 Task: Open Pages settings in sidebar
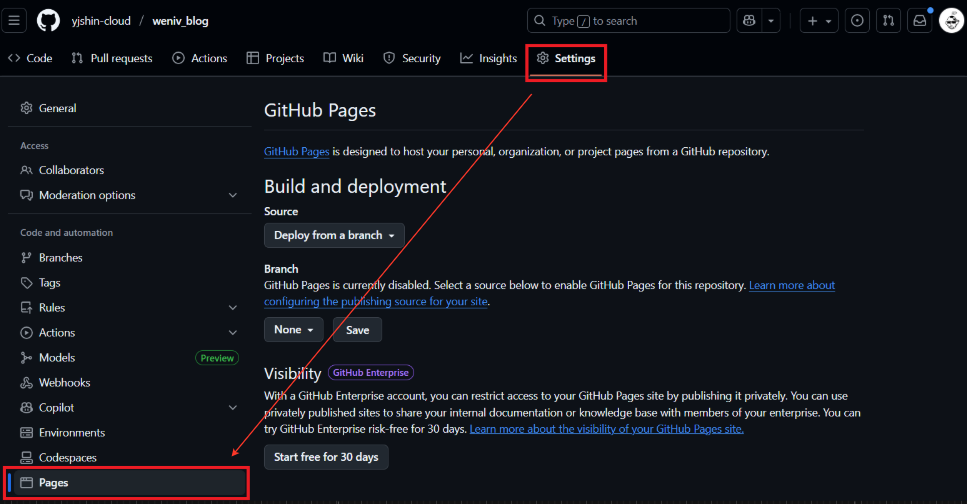click(130, 482)
